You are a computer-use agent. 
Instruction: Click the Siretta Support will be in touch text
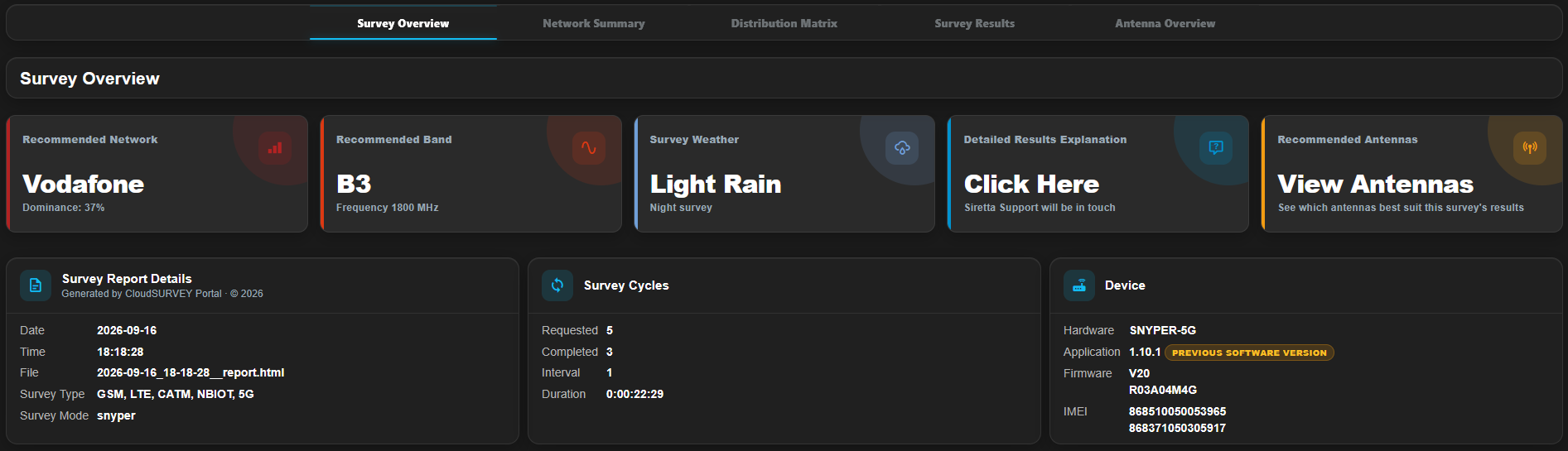click(x=1040, y=208)
